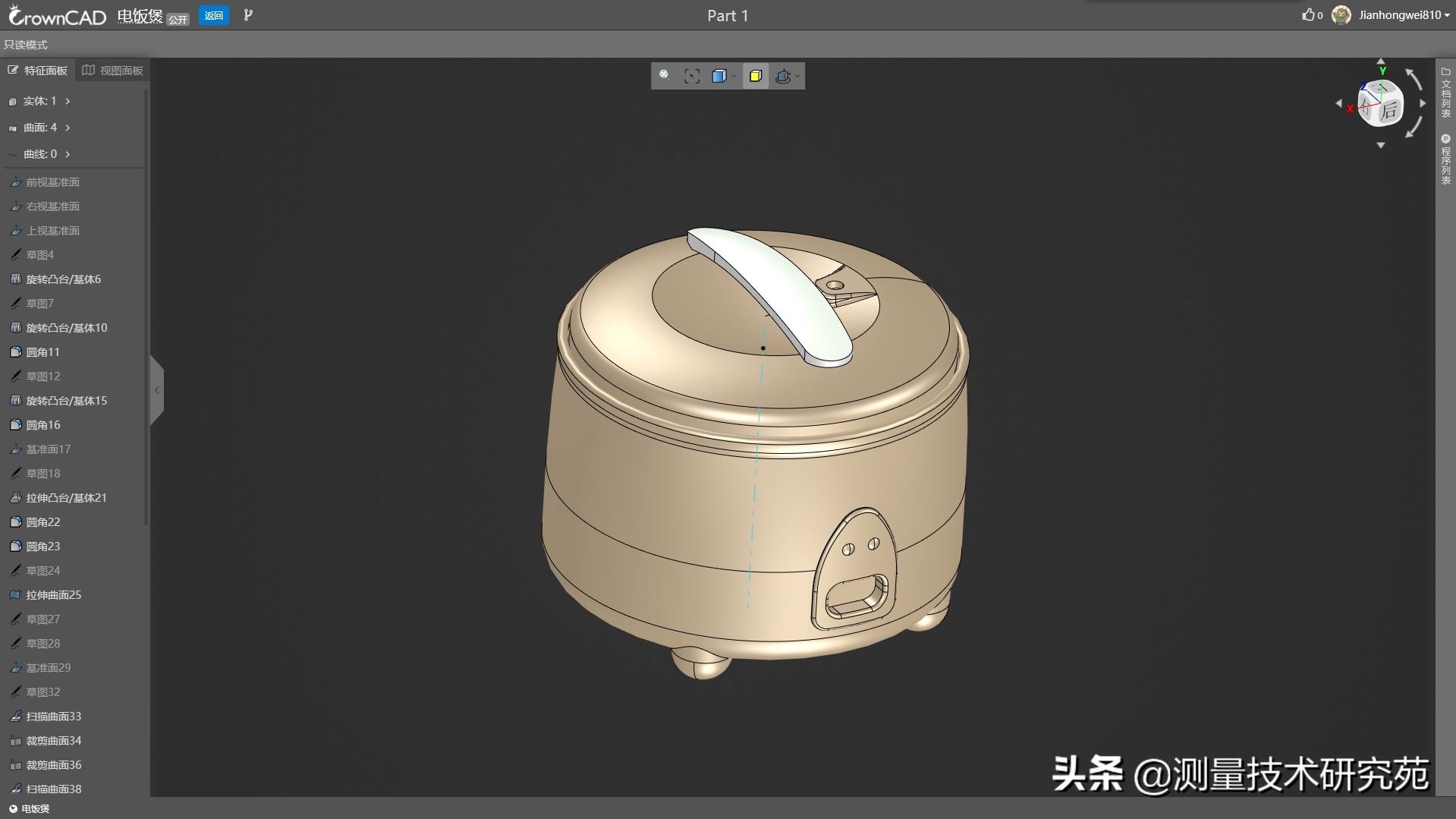Click the revolve icon beside 旋转凸台/基体10
The height and width of the screenshot is (819, 1456).
15,328
